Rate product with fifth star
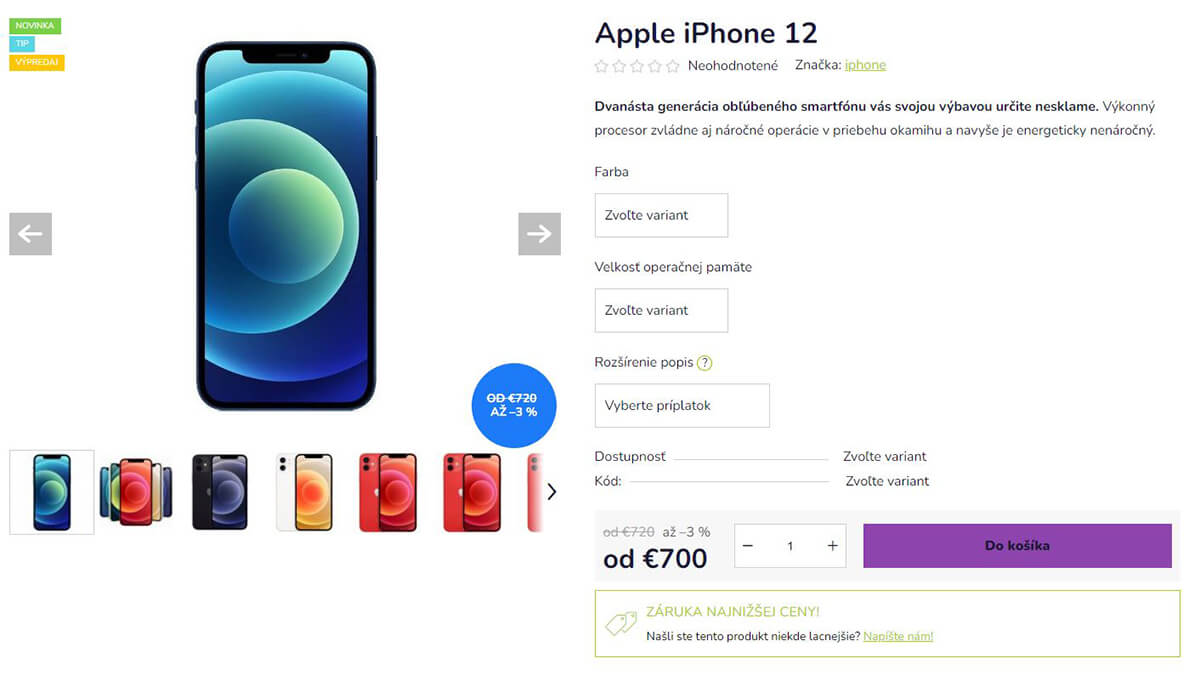 672,66
